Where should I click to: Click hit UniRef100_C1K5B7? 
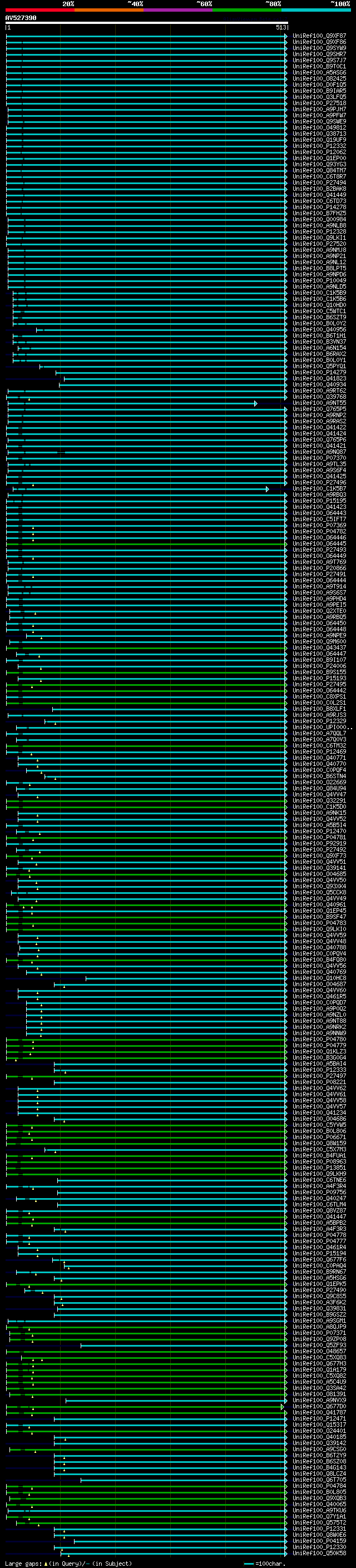319,489
